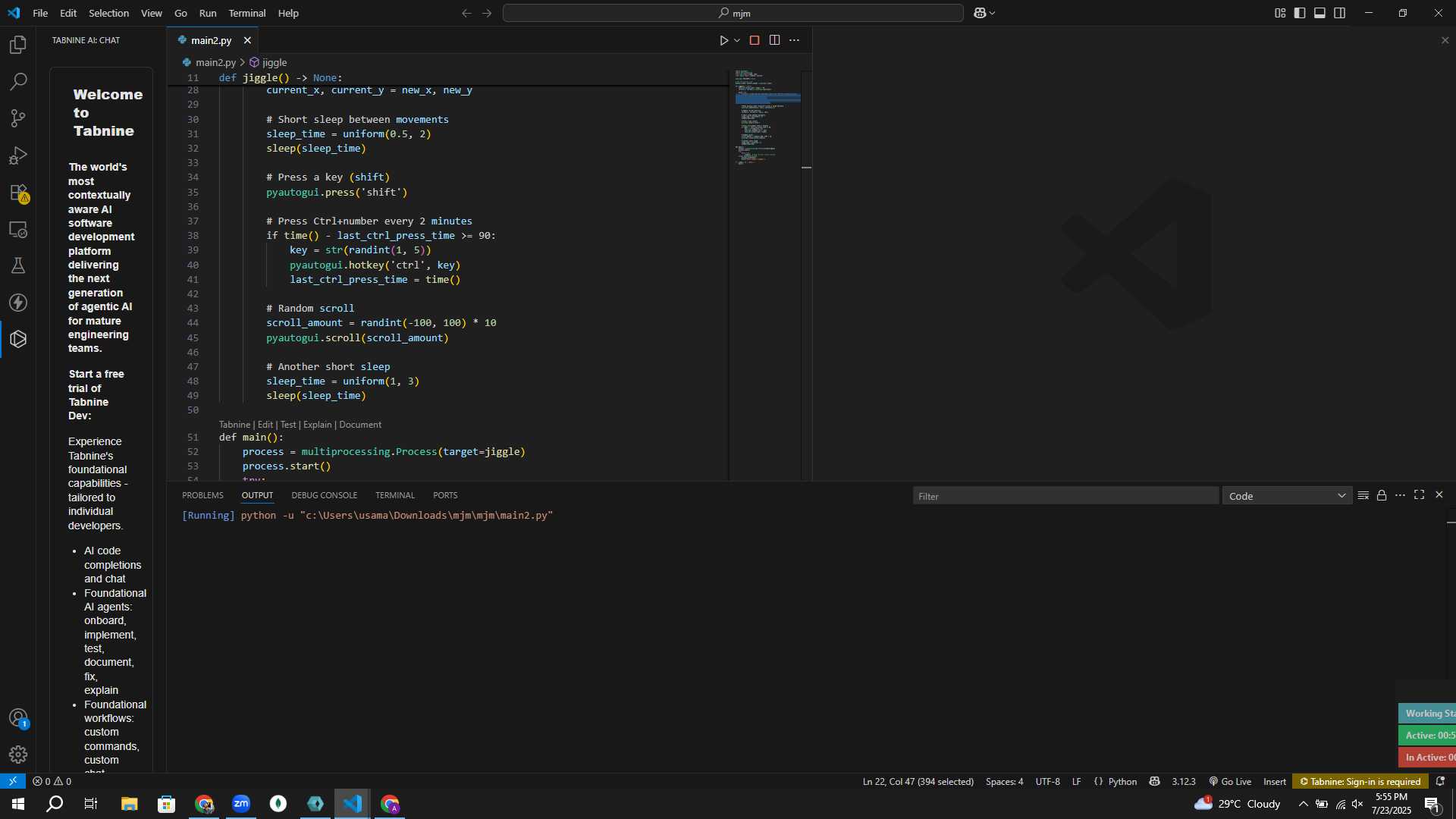
Task: Open the Run and Debug view
Action: click(x=18, y=155)
